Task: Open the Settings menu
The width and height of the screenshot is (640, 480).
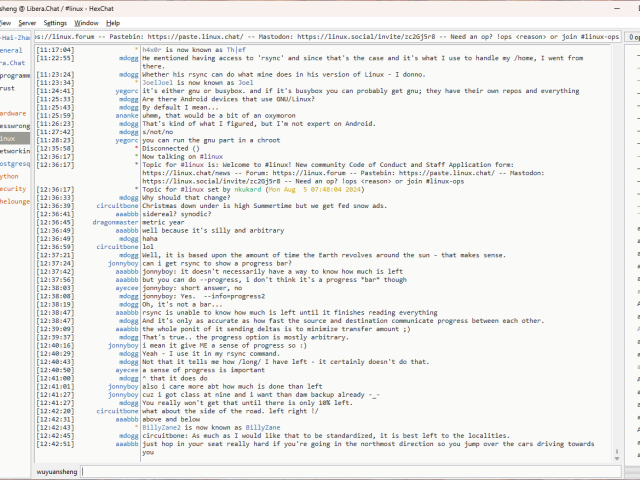Action: [56, 22]
